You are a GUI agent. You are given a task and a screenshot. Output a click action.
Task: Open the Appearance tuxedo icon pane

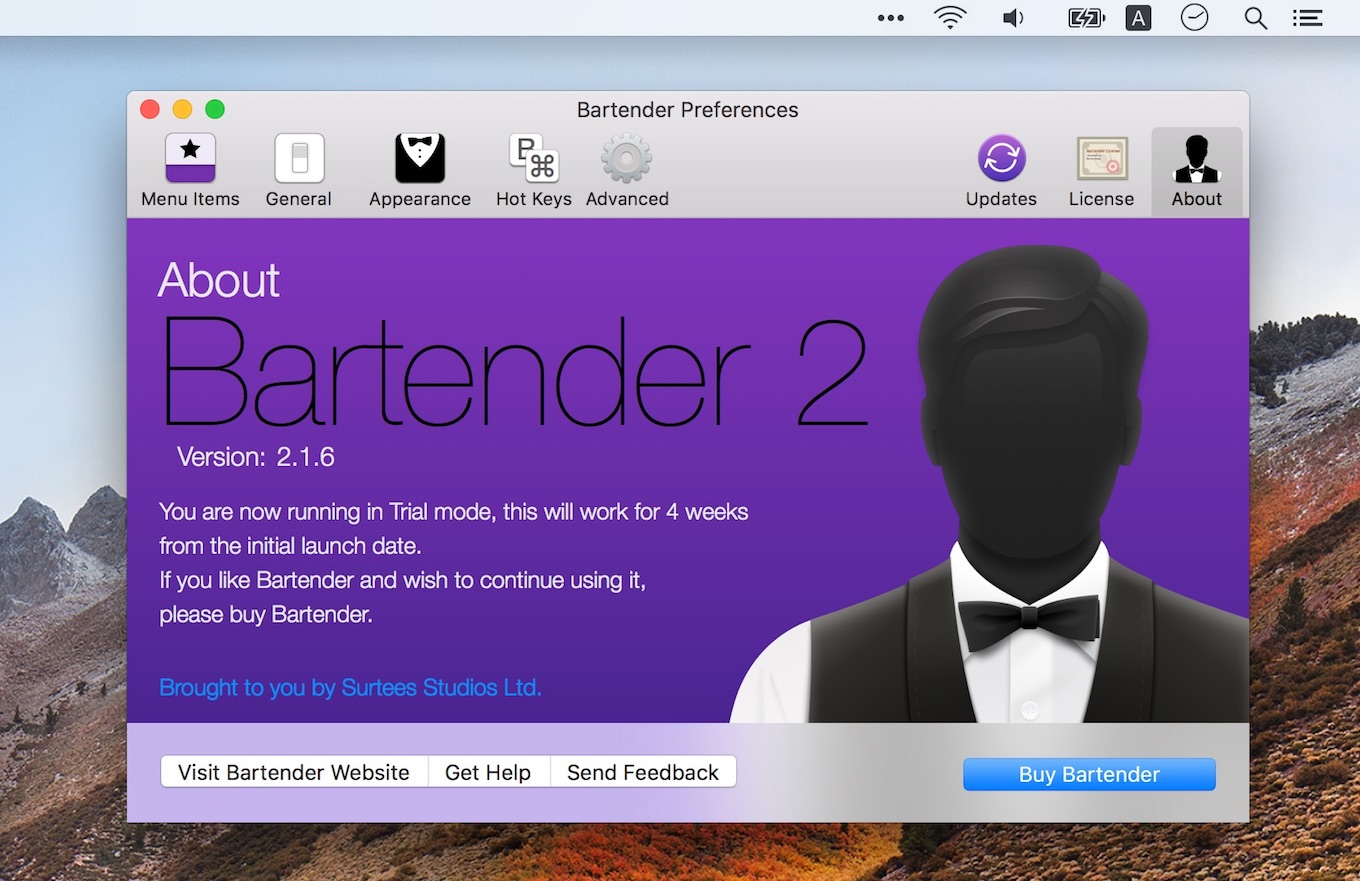(x=419, y=170)
